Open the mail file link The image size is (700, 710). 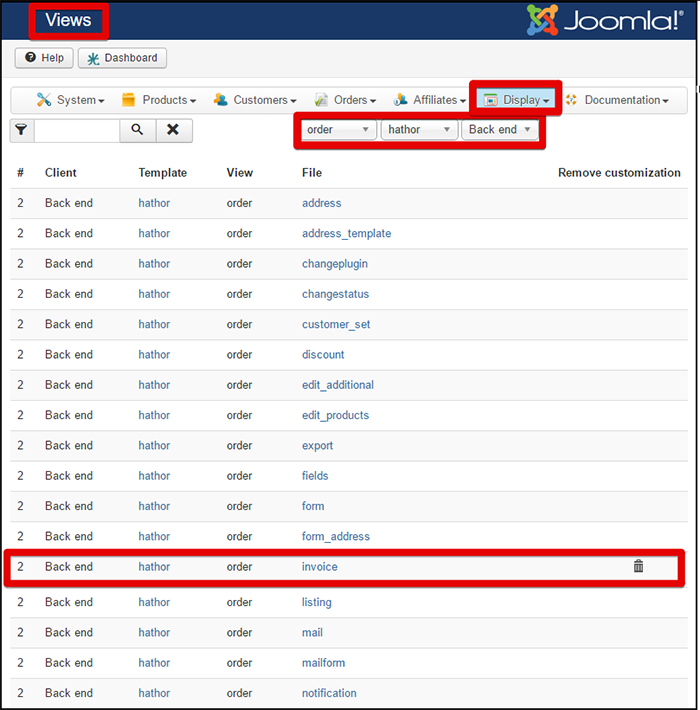pyautogui.click(x=312, y=633)
